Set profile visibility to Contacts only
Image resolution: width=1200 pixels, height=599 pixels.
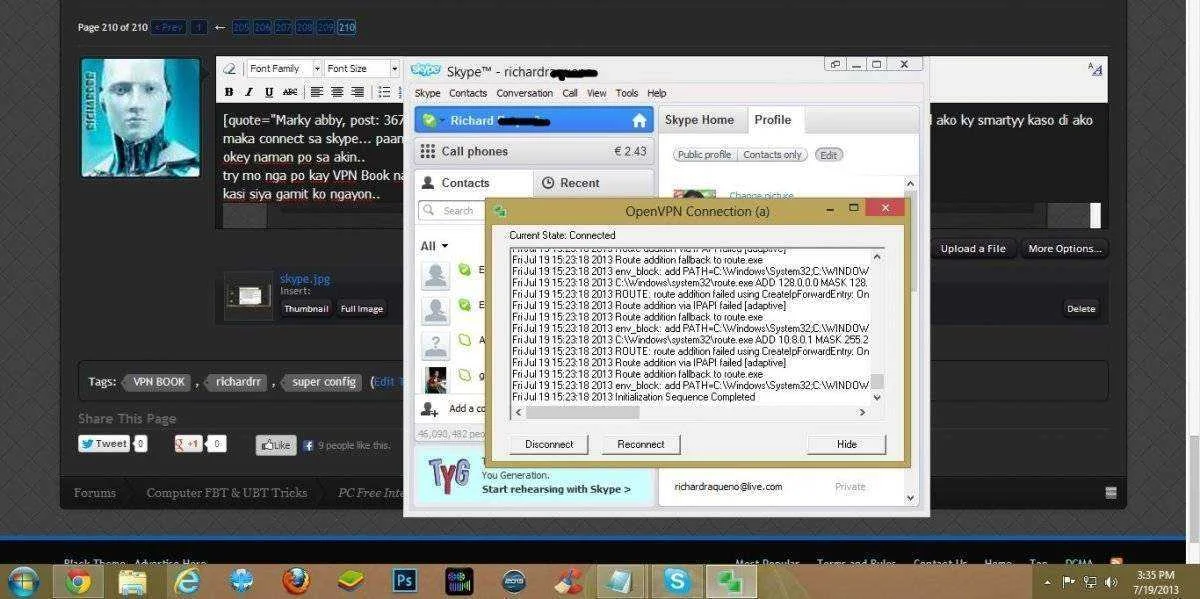coord(772,155)
